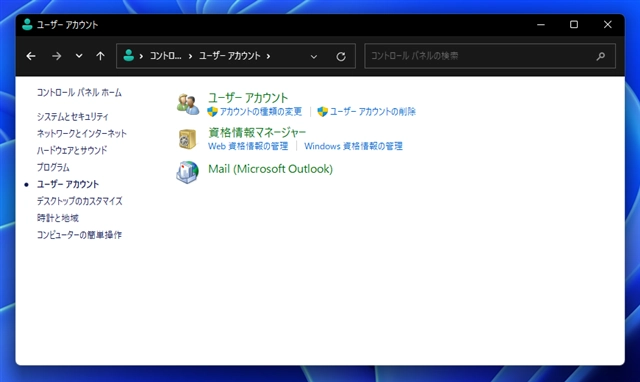Close the ユーザー アカウント window

coord(607,24)
